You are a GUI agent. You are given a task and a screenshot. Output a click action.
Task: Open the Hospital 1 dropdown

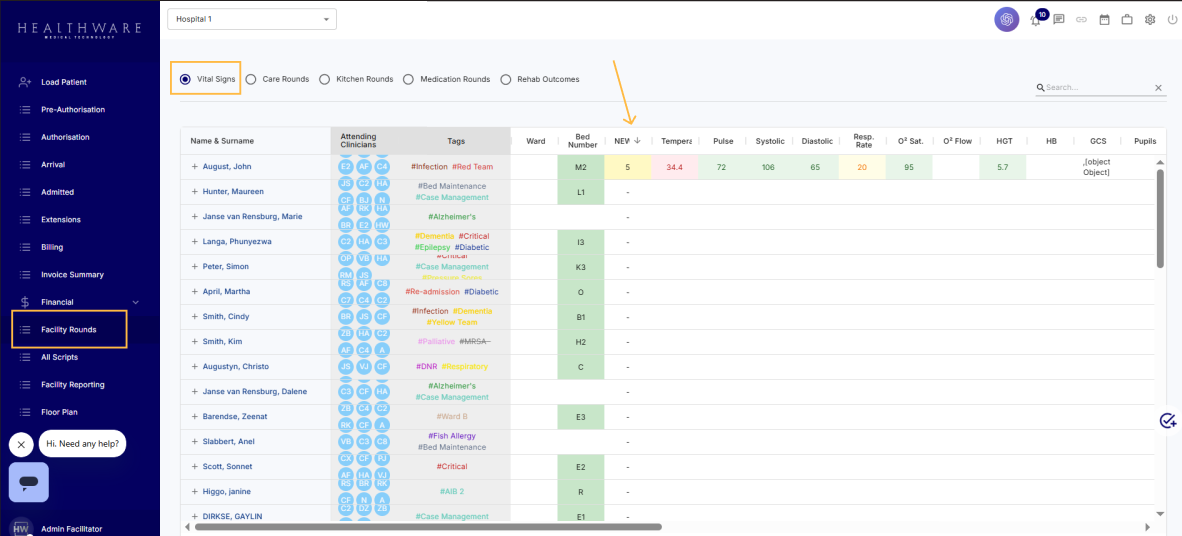tap(252, 19)
